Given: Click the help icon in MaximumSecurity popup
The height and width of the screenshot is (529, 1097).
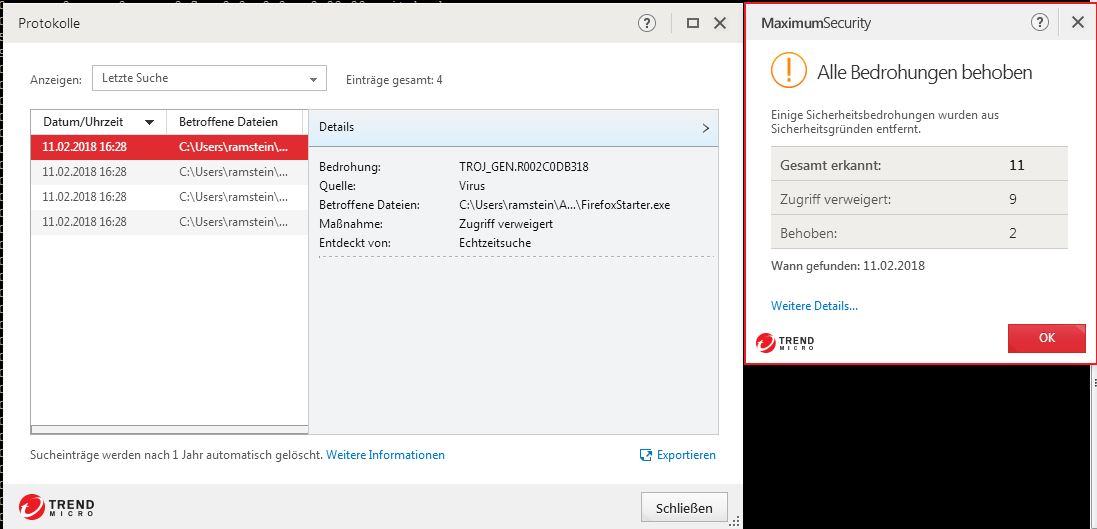Looking at the screenshot, I should (1040, 22).
